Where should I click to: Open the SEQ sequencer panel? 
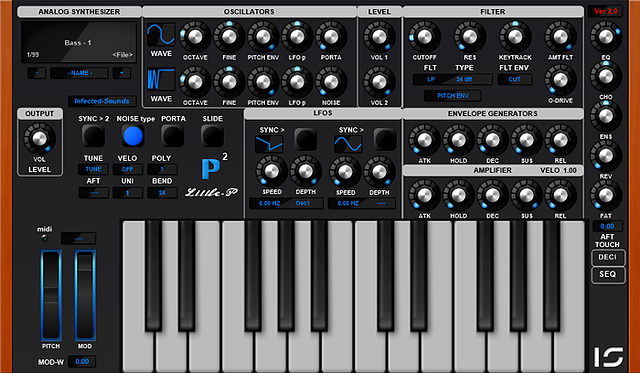tap(608, 274)
